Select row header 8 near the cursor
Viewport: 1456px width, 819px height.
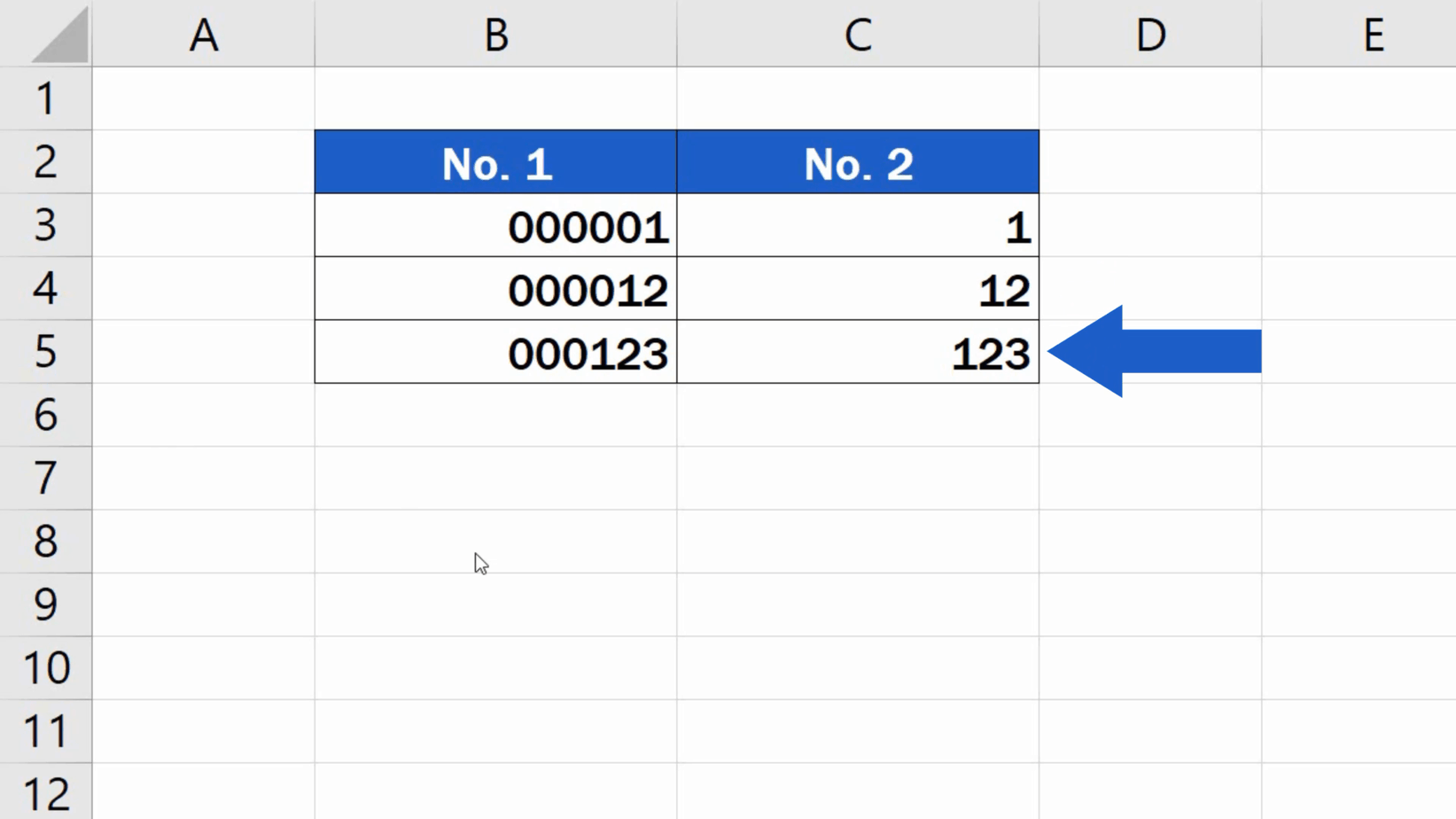point(45,542)
